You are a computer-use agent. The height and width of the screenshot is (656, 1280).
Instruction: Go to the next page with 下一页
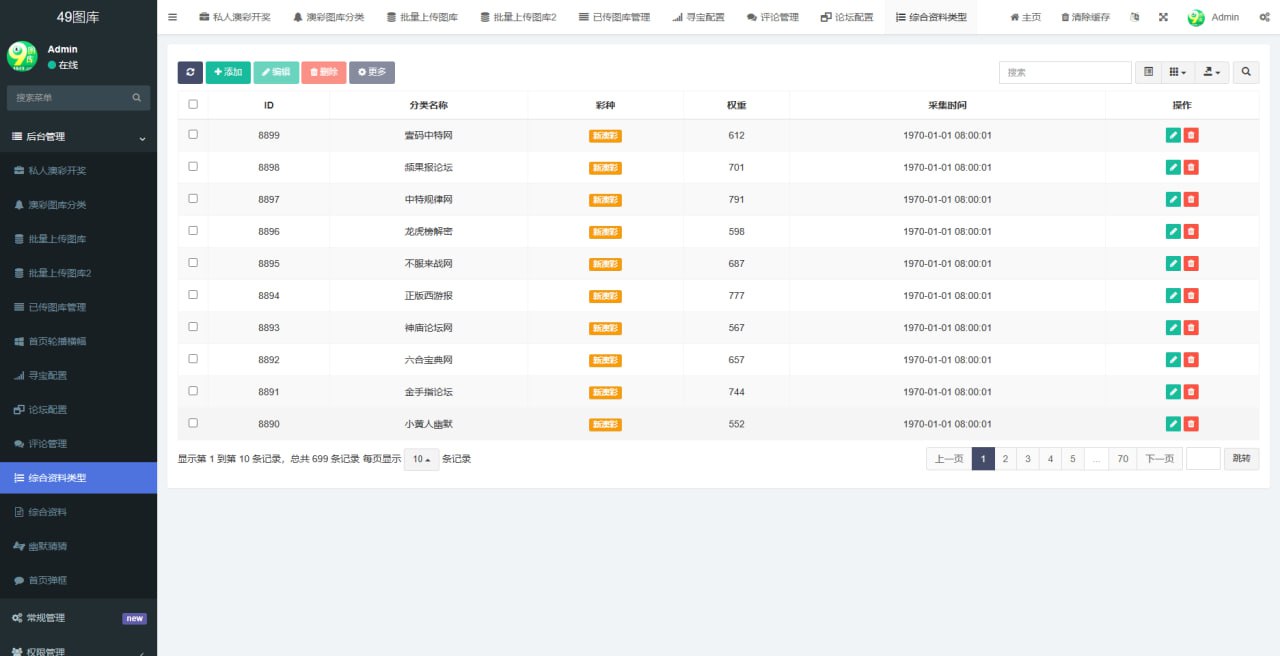pos(1159,458)
